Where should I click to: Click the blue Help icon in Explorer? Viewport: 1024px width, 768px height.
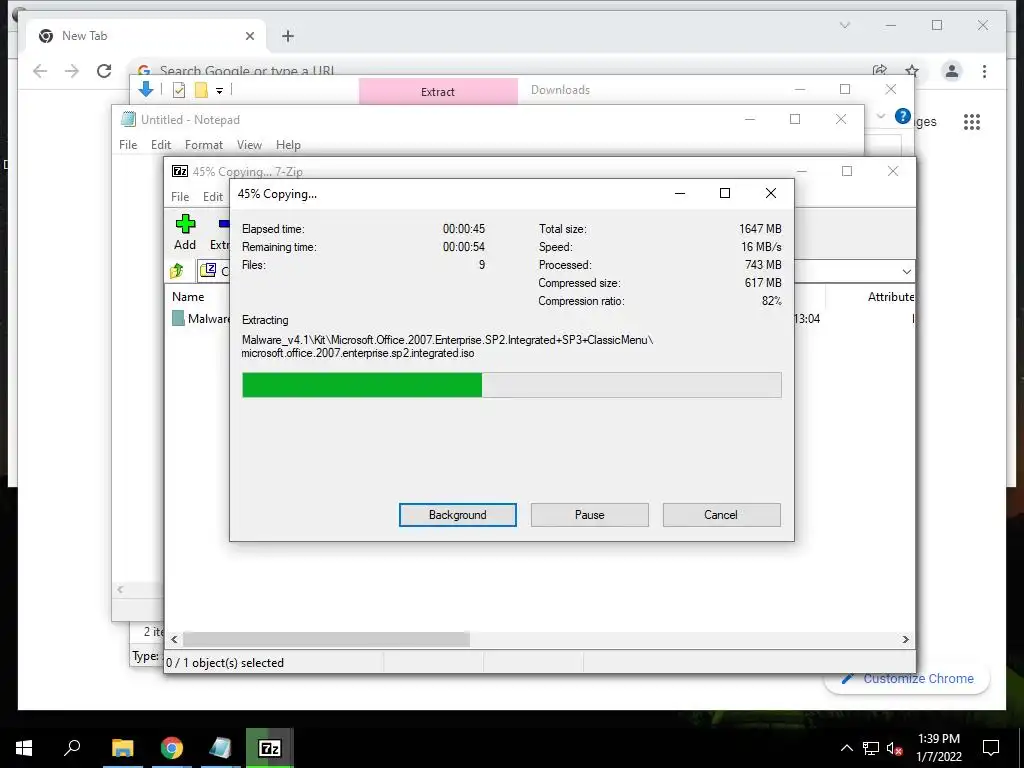point(903,116)
